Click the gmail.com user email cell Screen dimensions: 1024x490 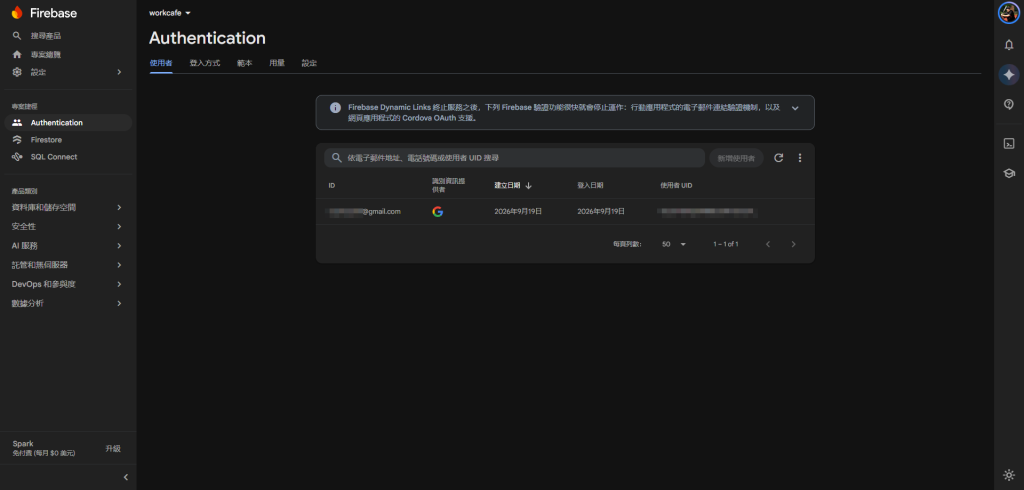[x=364, y=212]
